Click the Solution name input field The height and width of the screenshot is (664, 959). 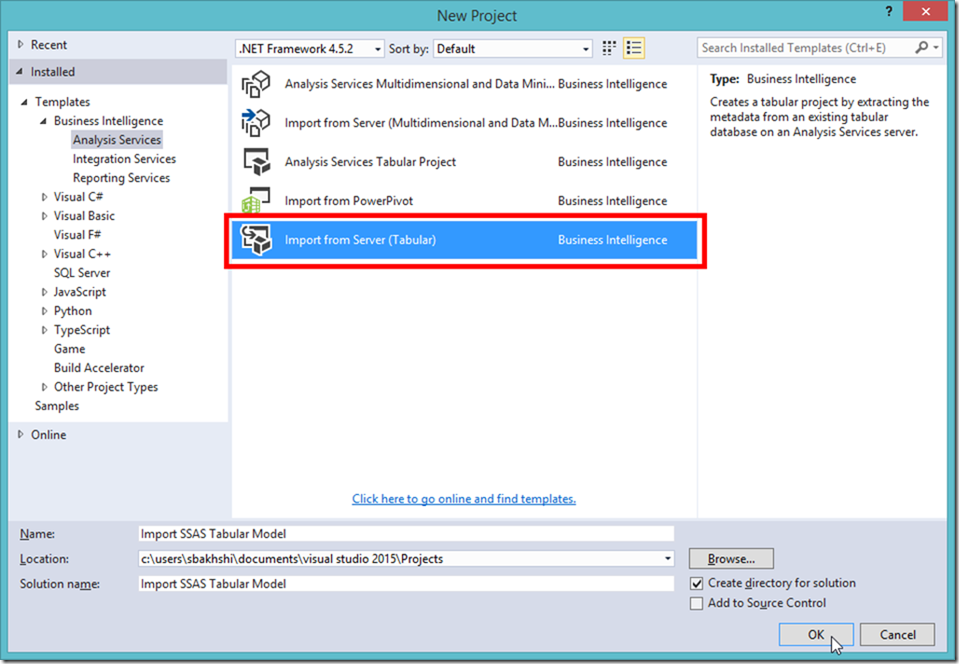406,584
